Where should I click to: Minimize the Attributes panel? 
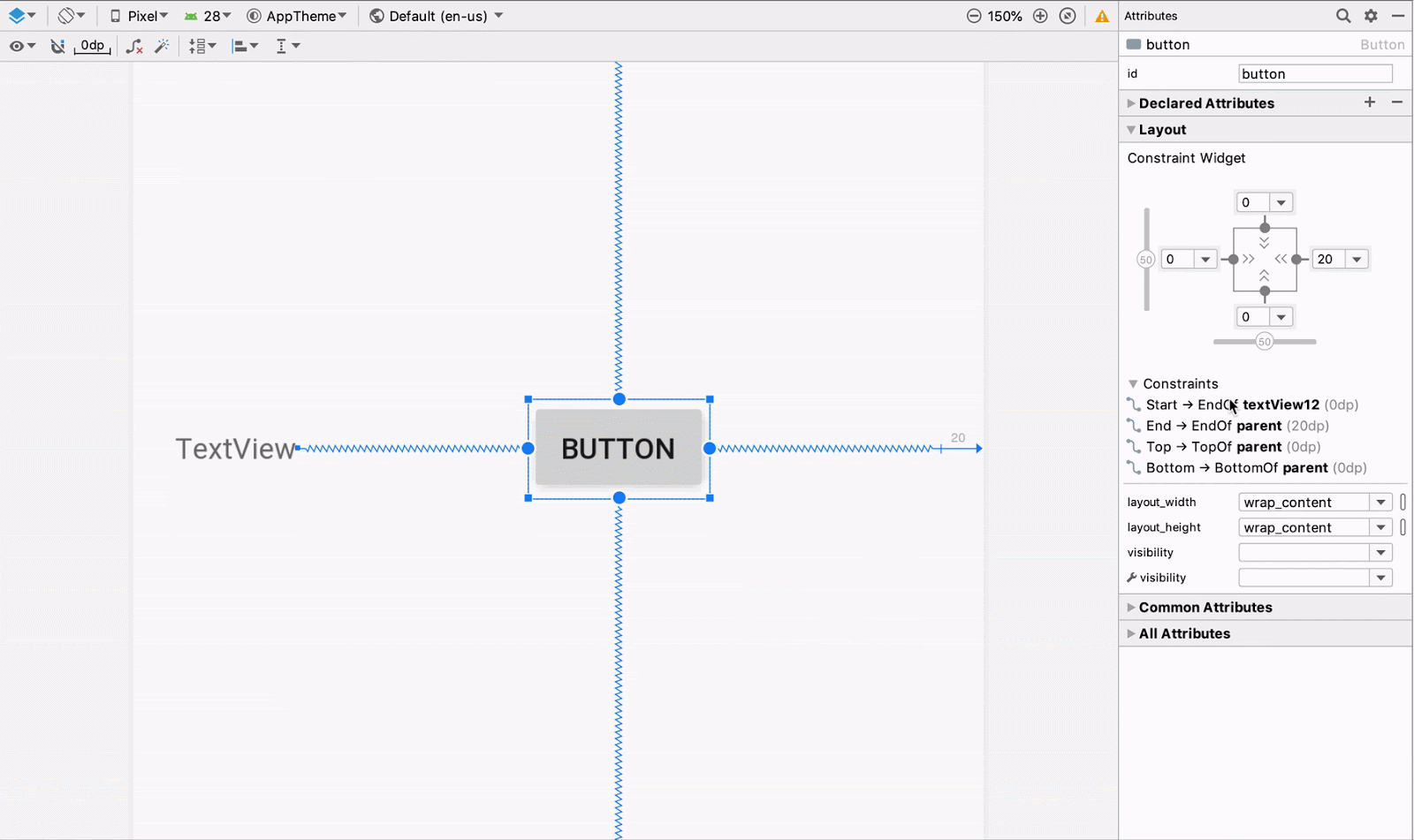coord(1398,16)
